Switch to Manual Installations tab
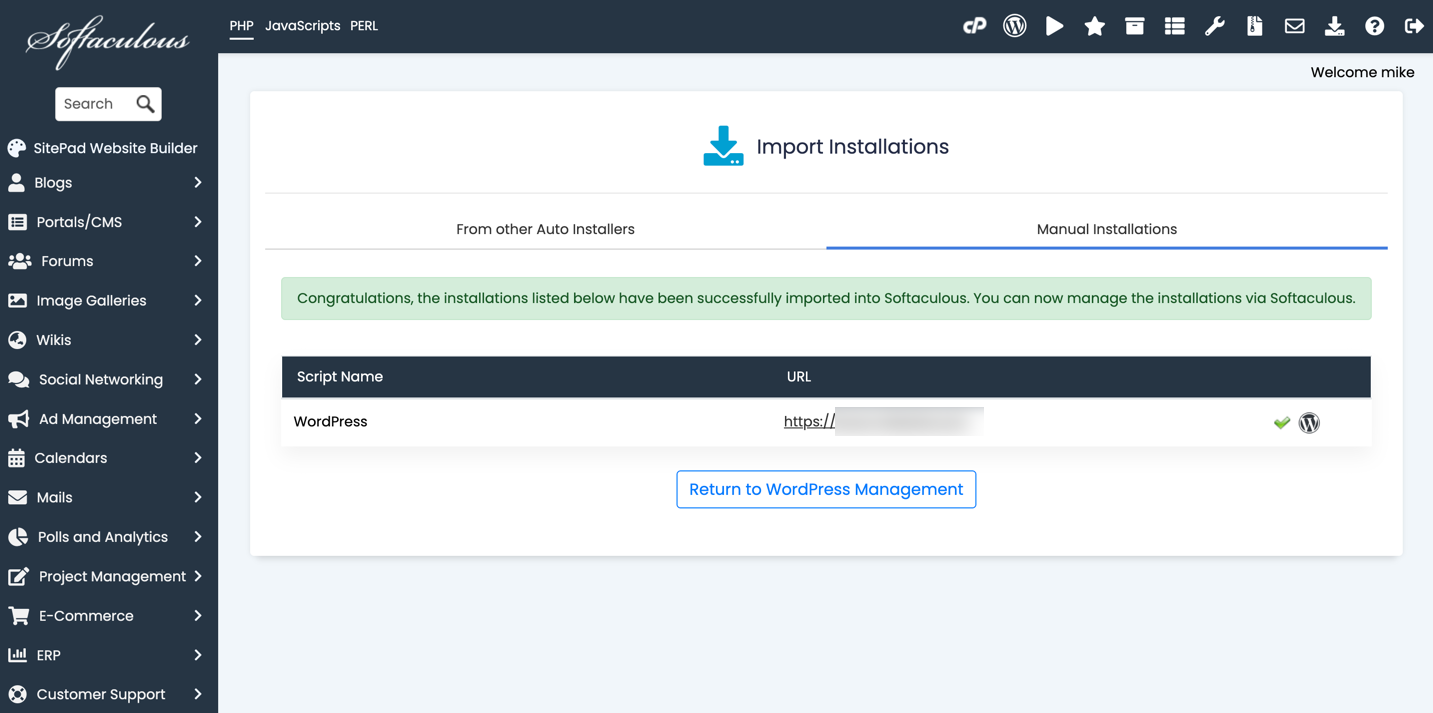 (1106, 229)
